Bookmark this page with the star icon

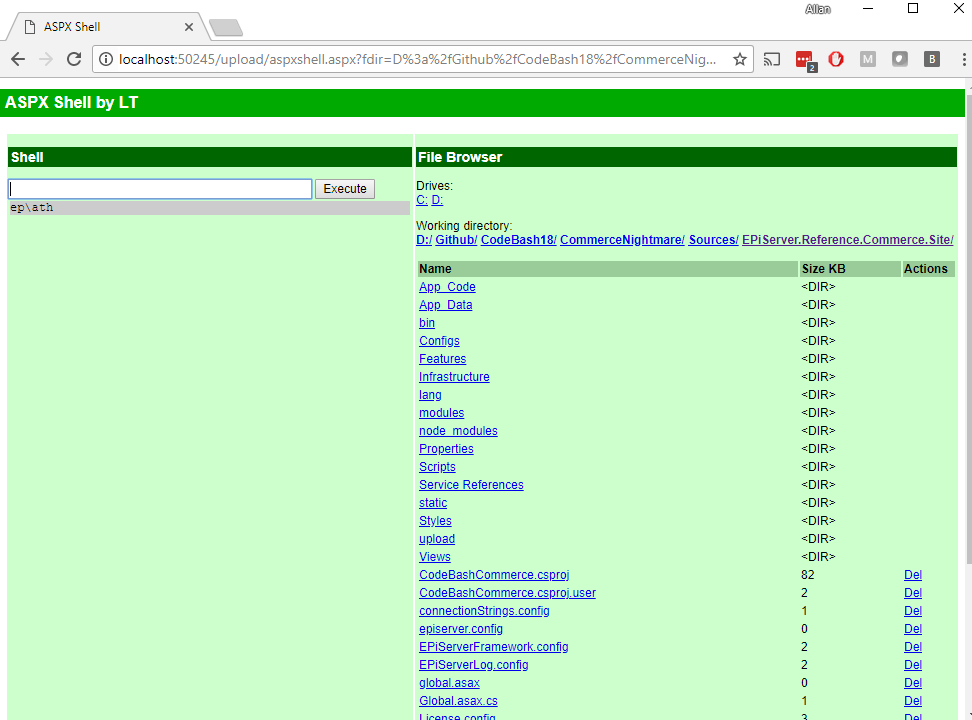coord(739,59)
